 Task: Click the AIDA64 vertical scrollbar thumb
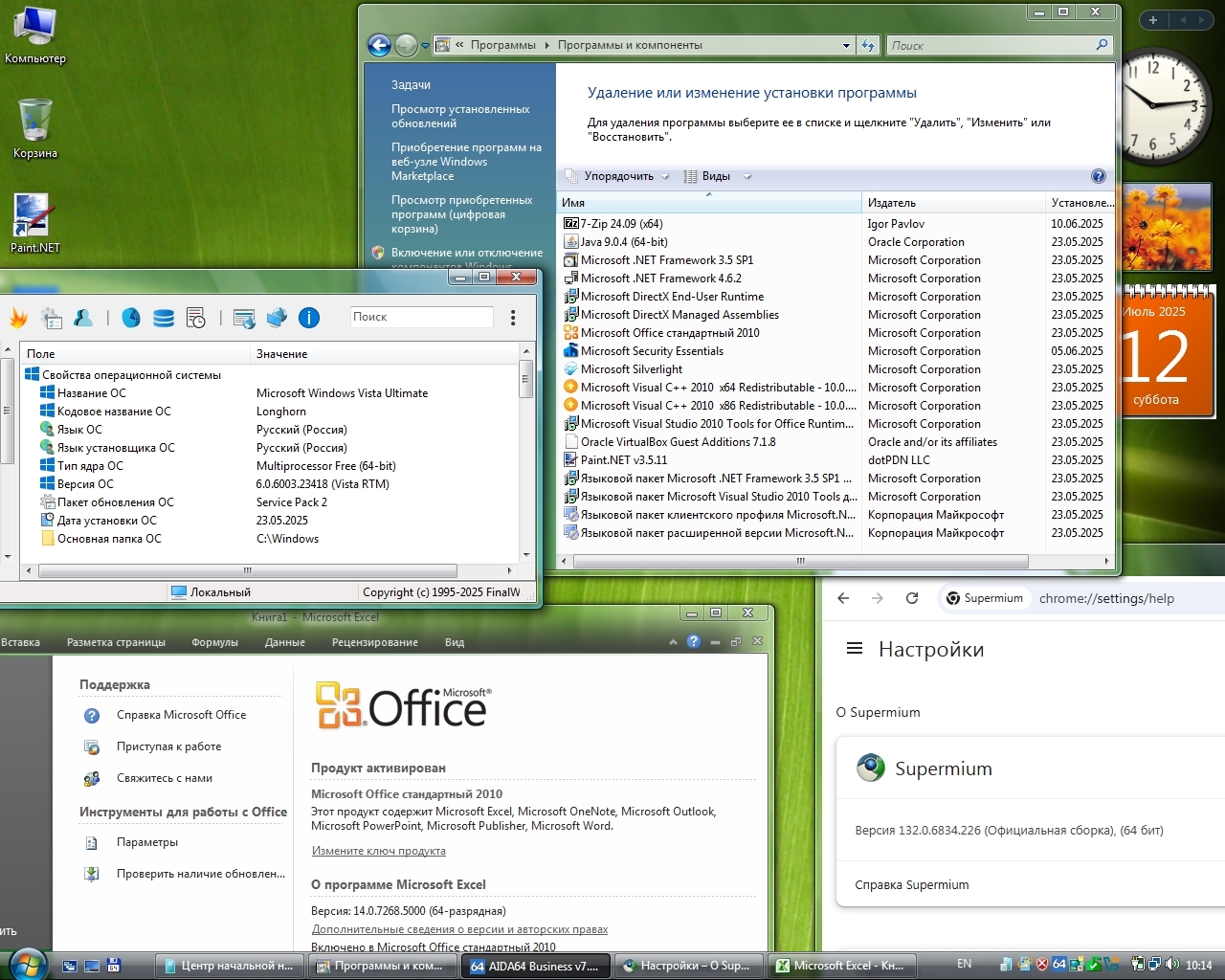[525, 380]
